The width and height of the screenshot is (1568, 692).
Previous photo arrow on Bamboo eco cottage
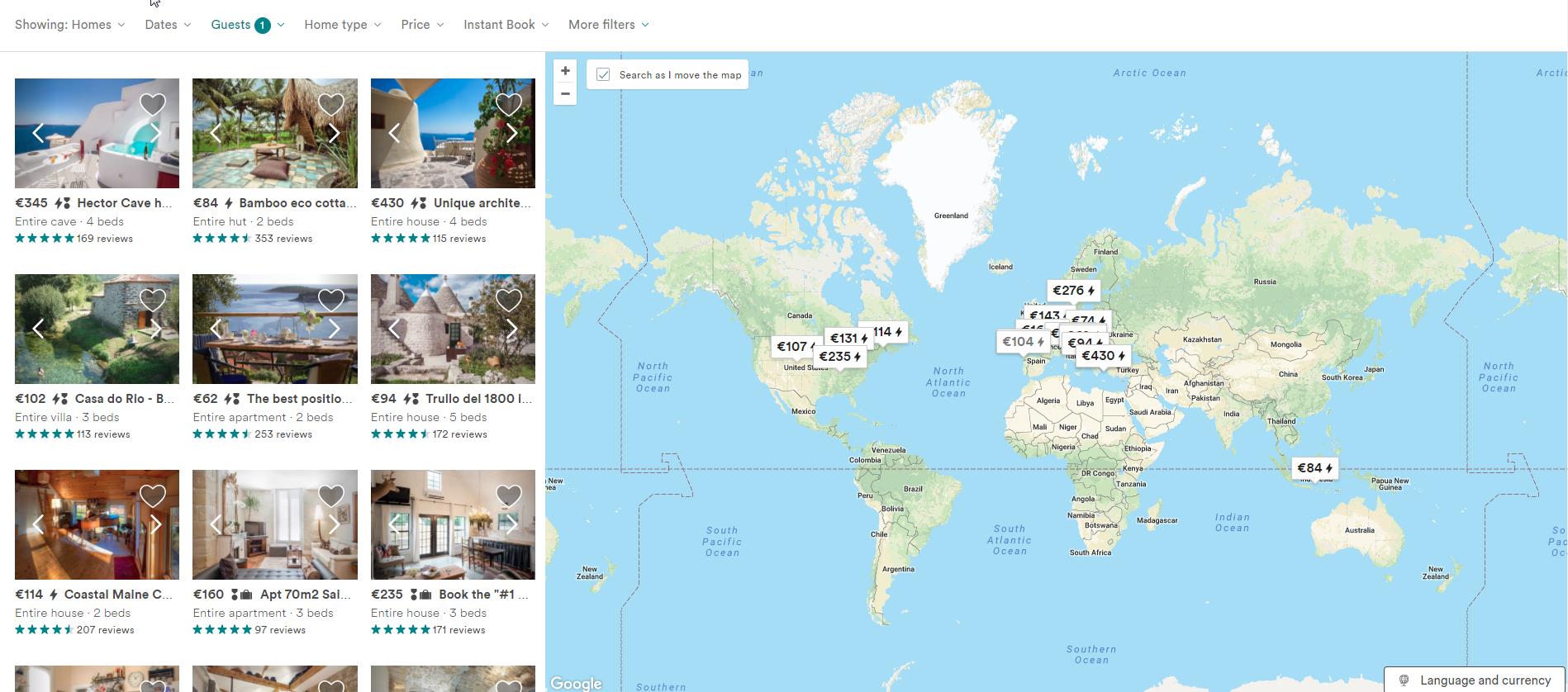click(x=216, y=133)
